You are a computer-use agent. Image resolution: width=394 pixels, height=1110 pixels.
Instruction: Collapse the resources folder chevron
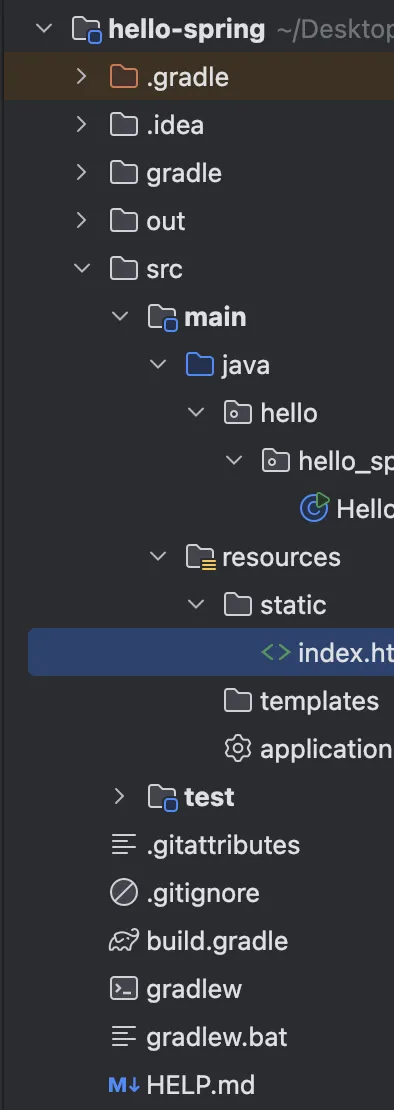coord(158,556)
